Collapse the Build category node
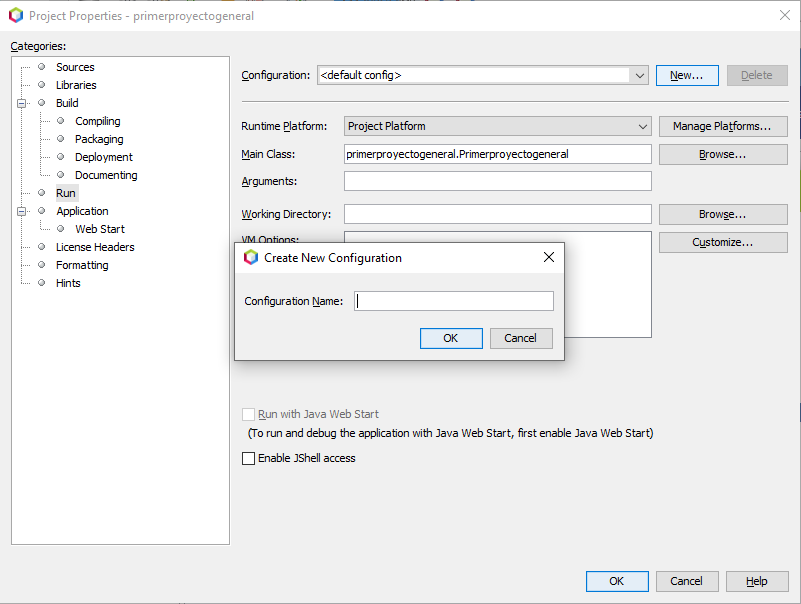This screenshot has height=604, width=801. [x=21, y=103]
